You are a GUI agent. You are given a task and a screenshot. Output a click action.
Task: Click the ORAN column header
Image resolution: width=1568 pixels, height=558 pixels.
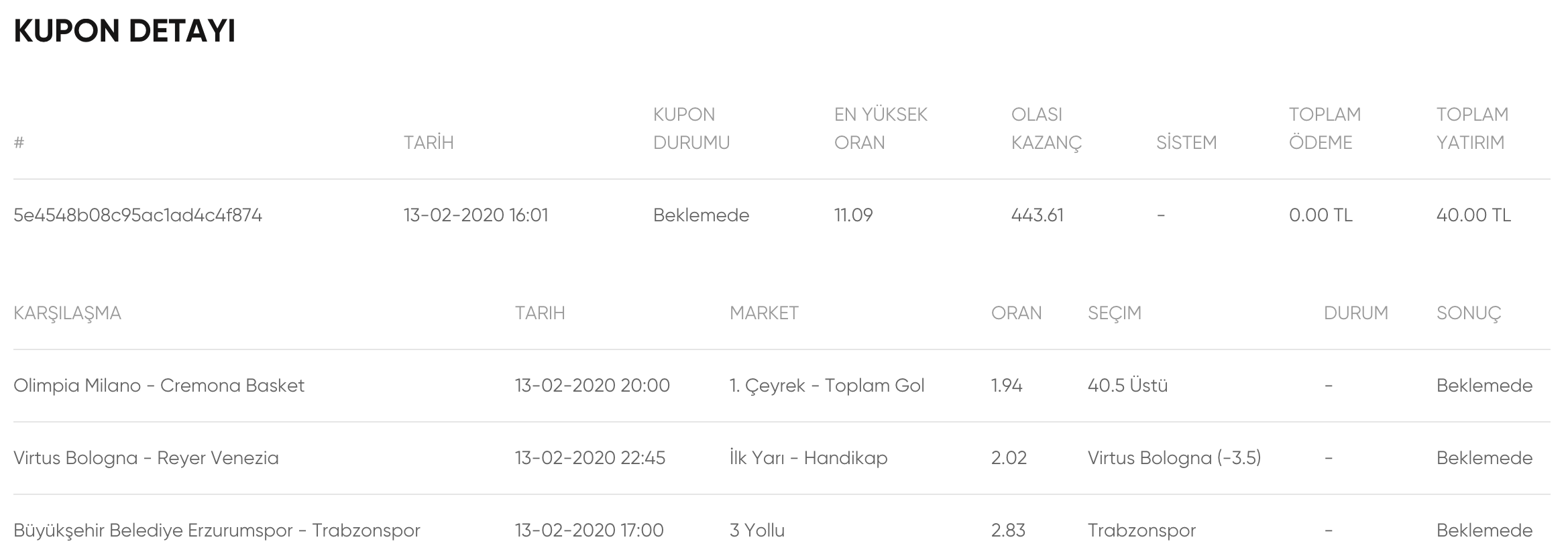[x=1016, y=313]
